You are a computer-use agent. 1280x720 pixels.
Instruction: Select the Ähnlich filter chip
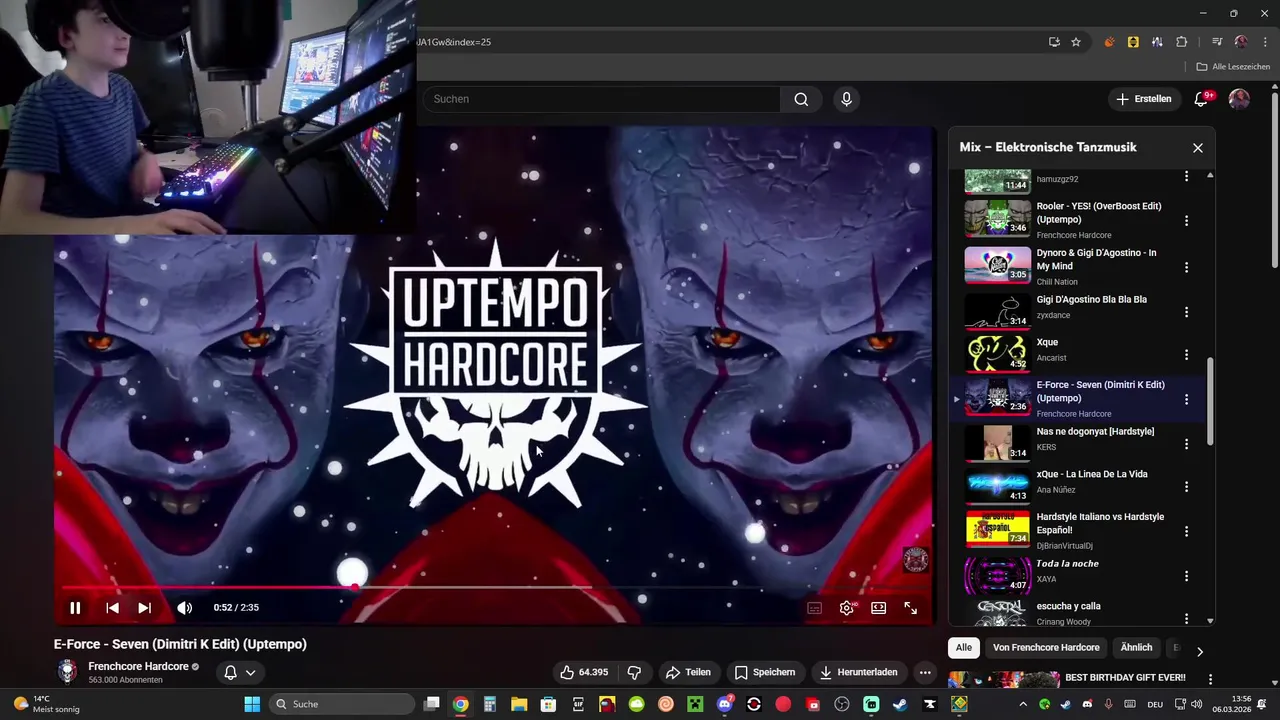[1136, 647]
